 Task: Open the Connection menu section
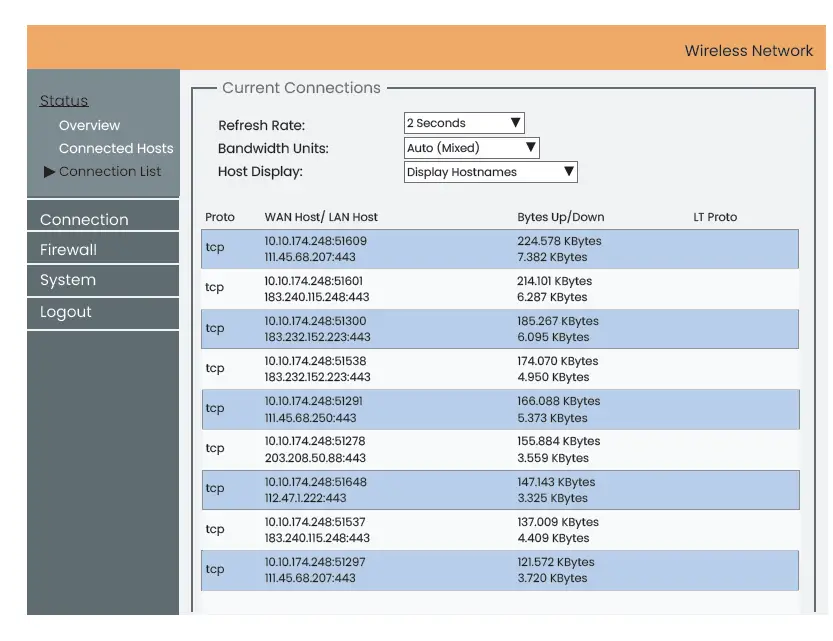(84, 220)
